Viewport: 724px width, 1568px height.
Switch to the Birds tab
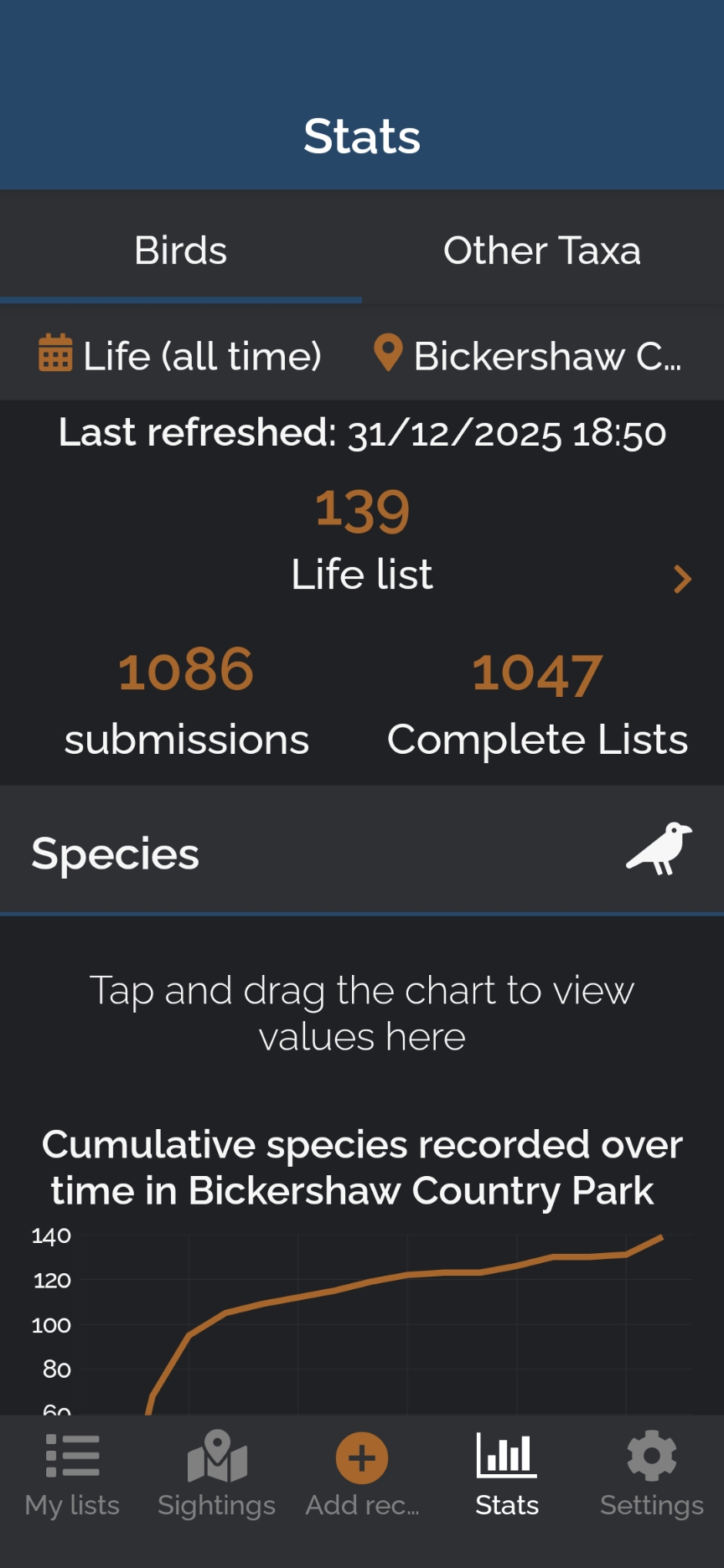tap(181, 250)
